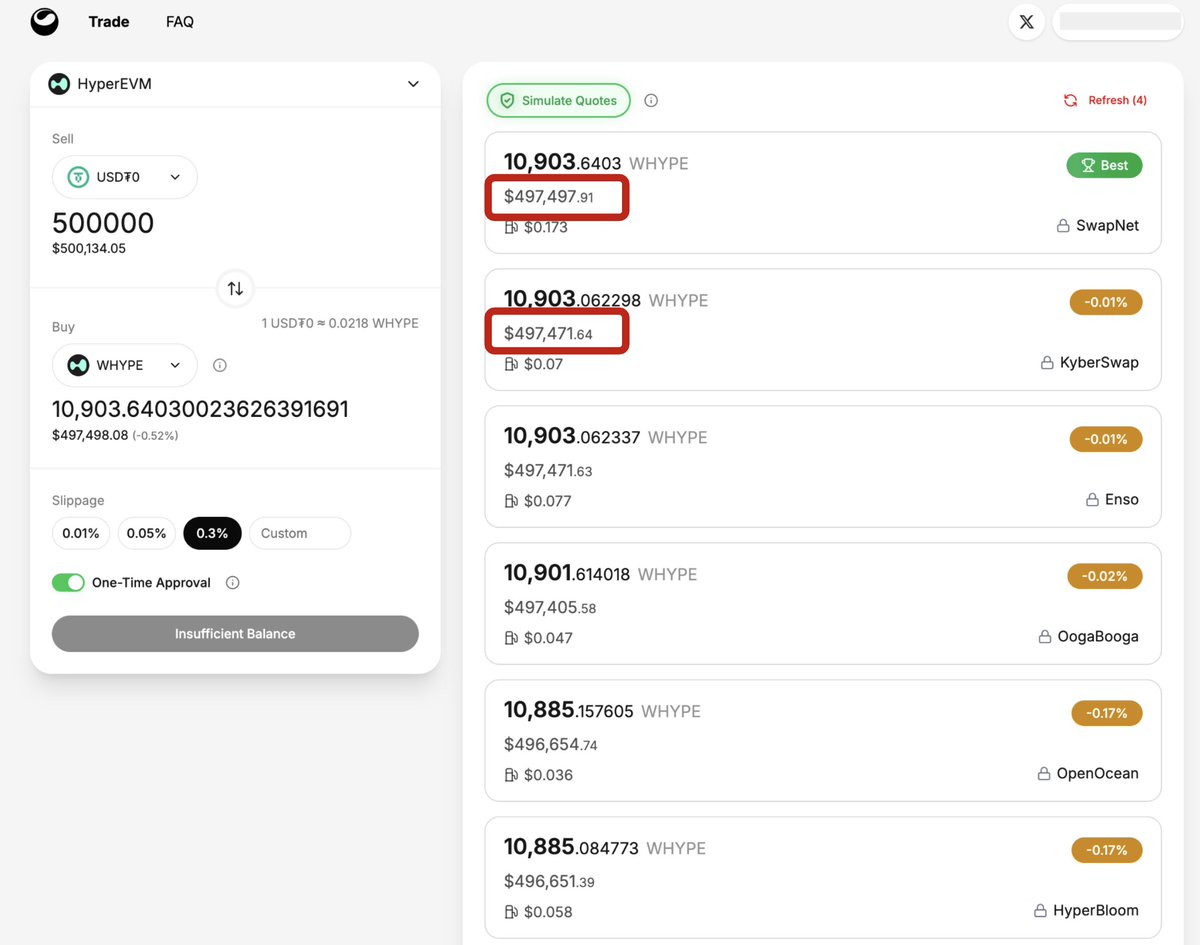Click lock icon beside OpenOcean
This screenshot has height=945, width=1200.
click(1044, 774)
